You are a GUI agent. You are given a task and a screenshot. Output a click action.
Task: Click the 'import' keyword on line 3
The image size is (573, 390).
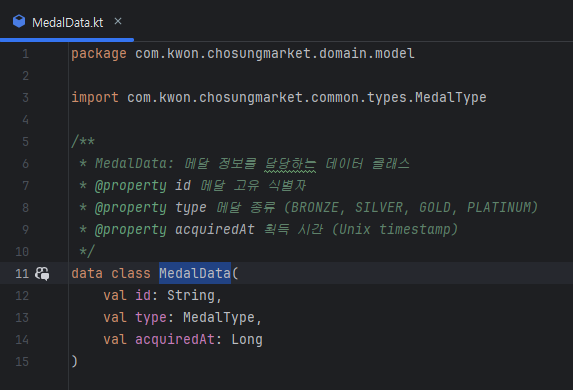[95, 98]
